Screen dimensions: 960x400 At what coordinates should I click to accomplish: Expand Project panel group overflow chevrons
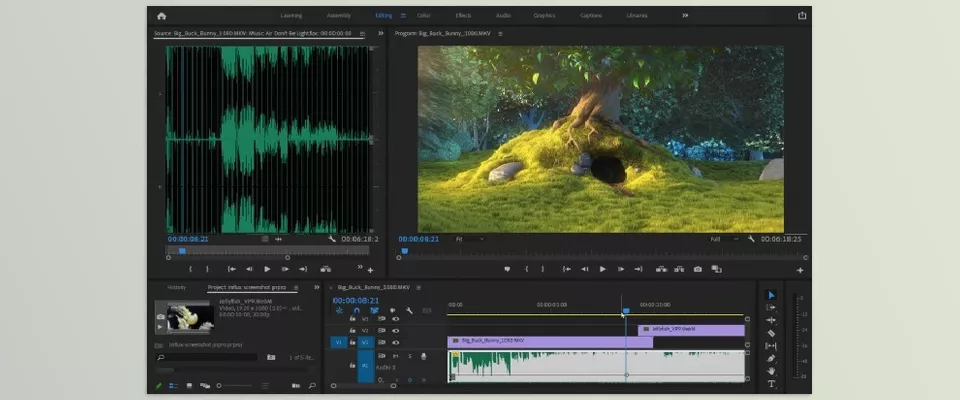317,287
